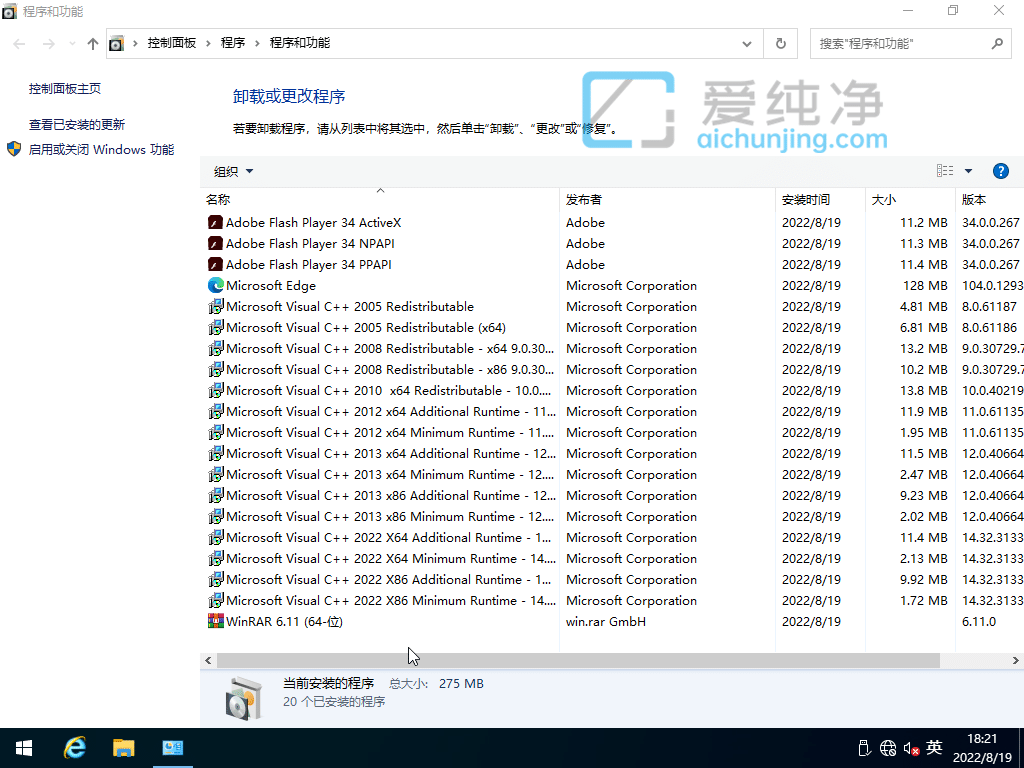Refresh the Programs and Features list
1024x768 pixels.
pos(780,44)
